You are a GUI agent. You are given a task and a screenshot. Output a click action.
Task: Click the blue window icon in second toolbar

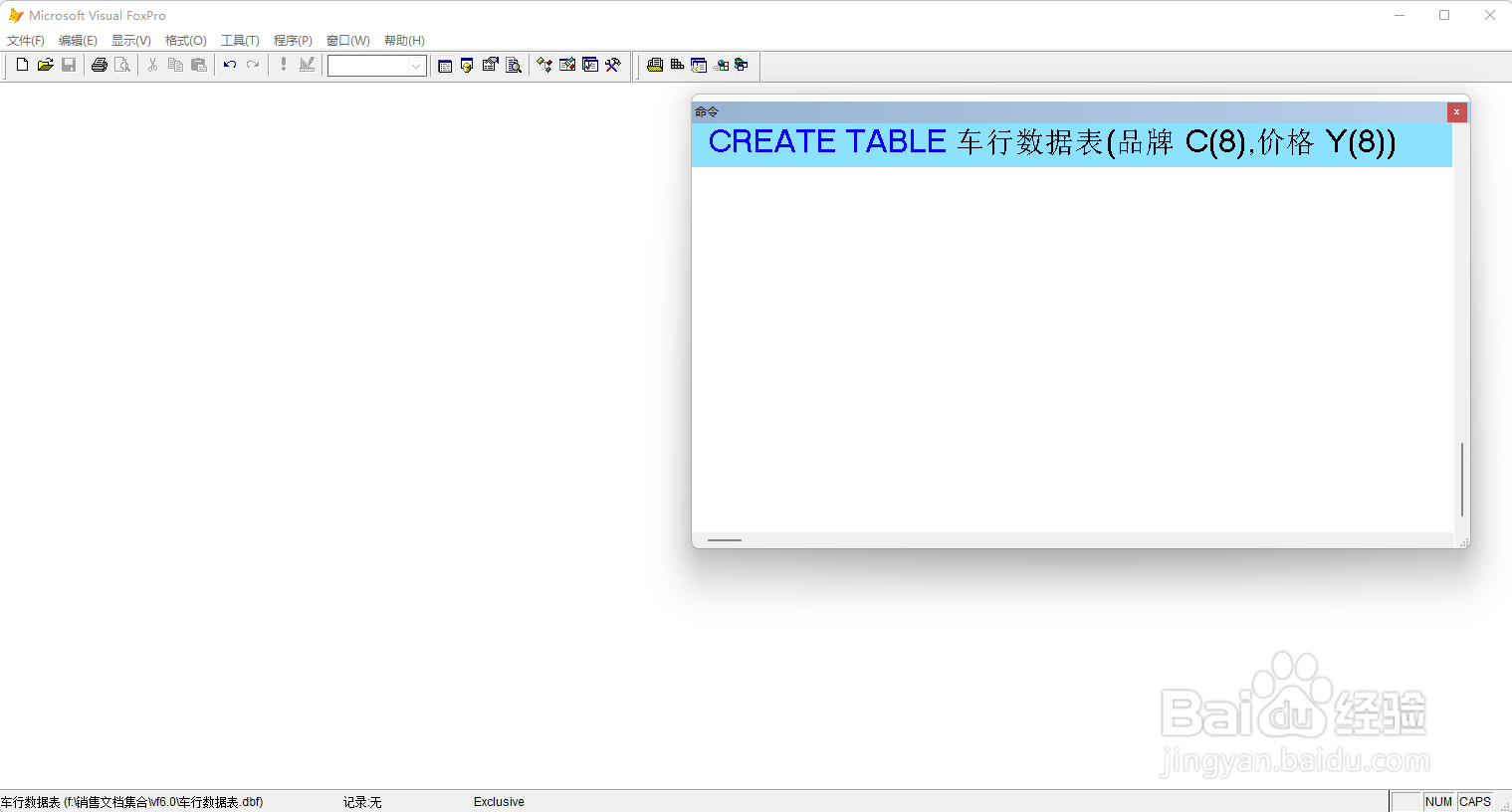tap(699, 65)
